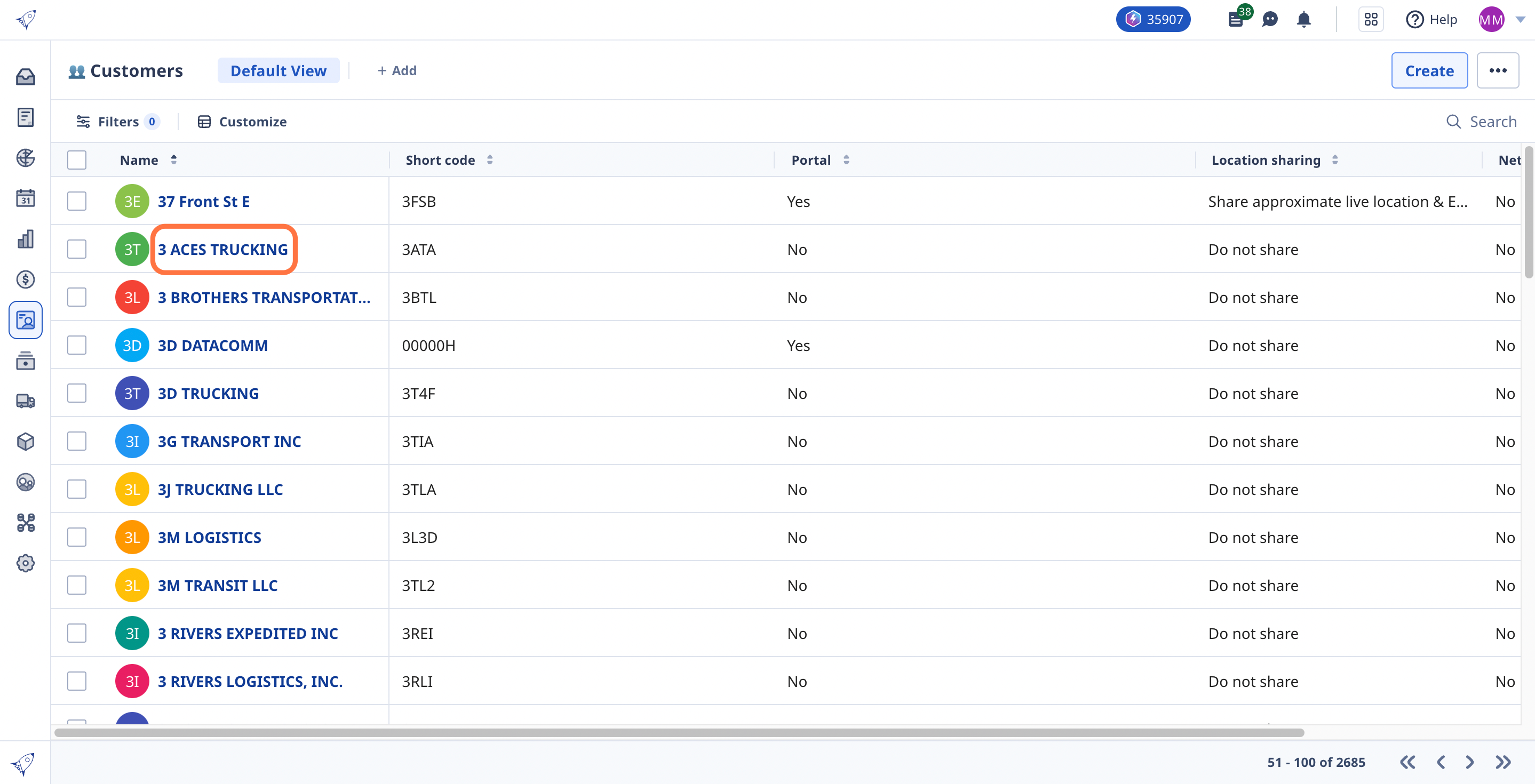Click the horizontal table scrollbar
This screenshot has height=784, width=1535.
click(679, 732)
